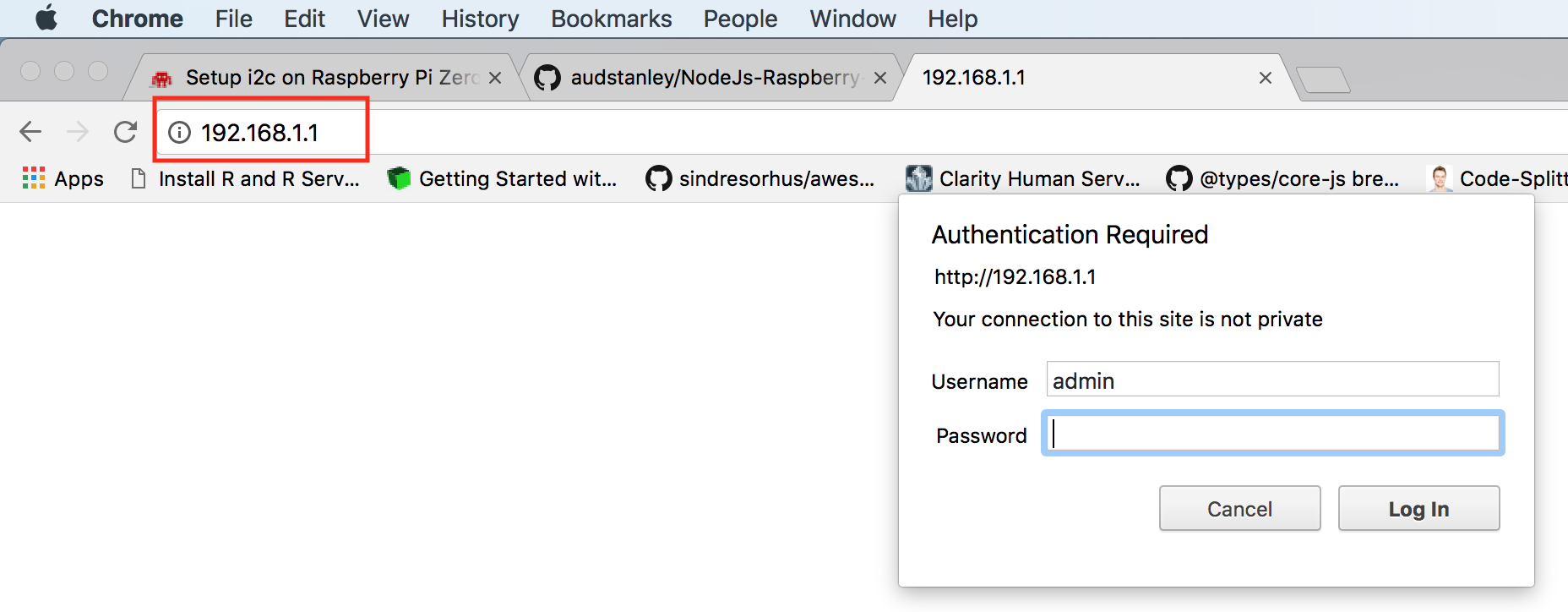The image size is (1568, 612).
Task: Open the Apps grid shortcut
Action: point(63,179)
